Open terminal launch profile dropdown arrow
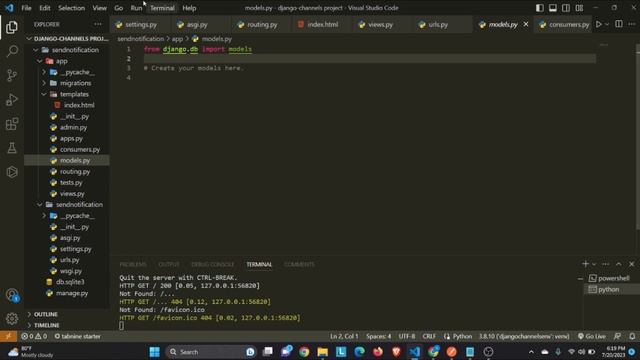 [594, 264]
